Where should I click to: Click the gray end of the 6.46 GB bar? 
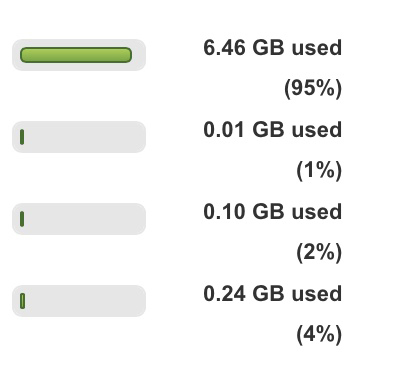coord(139,55)
